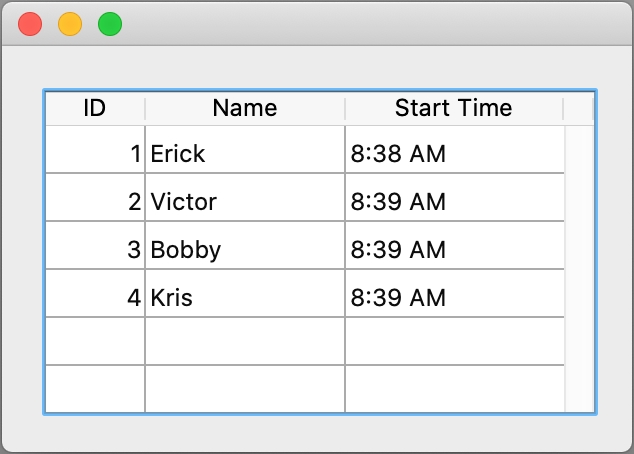Select the 8:38 AM start time cell
The width and height of the screenshot is (634, 454).
454,154
